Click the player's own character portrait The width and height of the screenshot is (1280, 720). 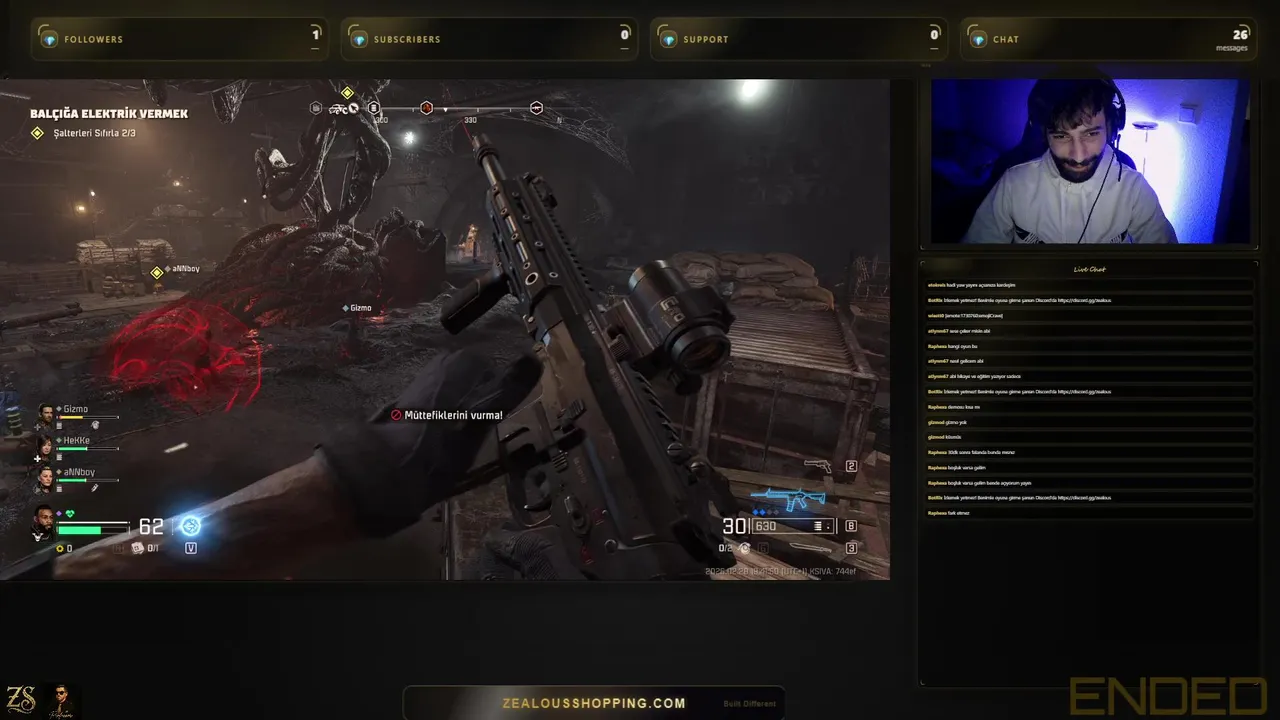[x=42, y=521]
